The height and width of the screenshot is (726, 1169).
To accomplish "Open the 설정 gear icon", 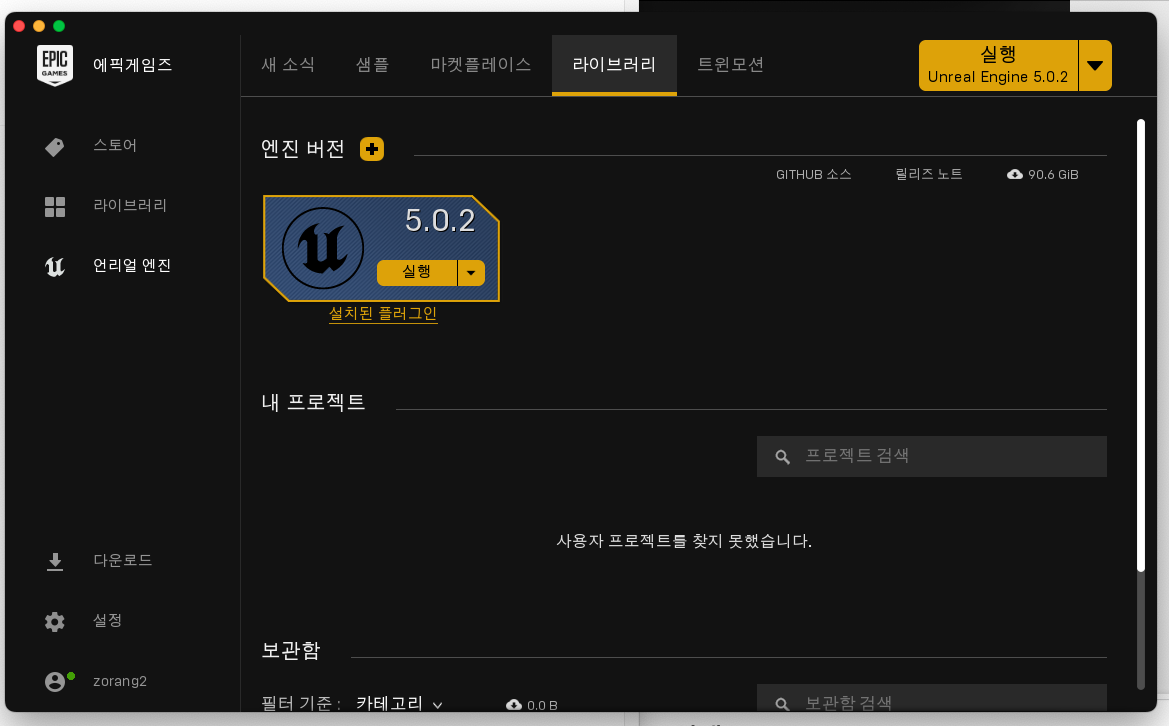I will [x=54, y=622].
